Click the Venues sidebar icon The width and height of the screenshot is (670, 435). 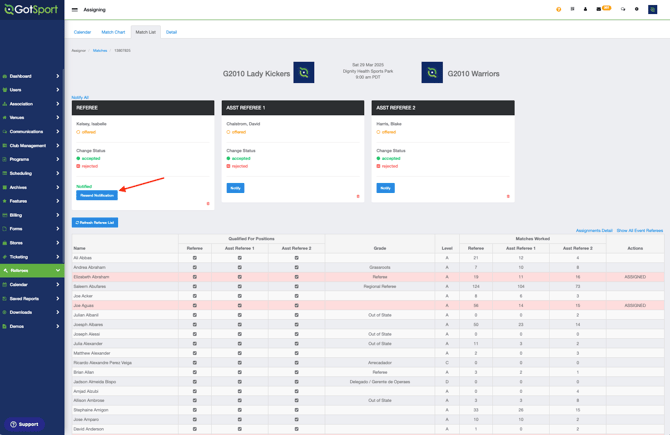pos(5,118)
